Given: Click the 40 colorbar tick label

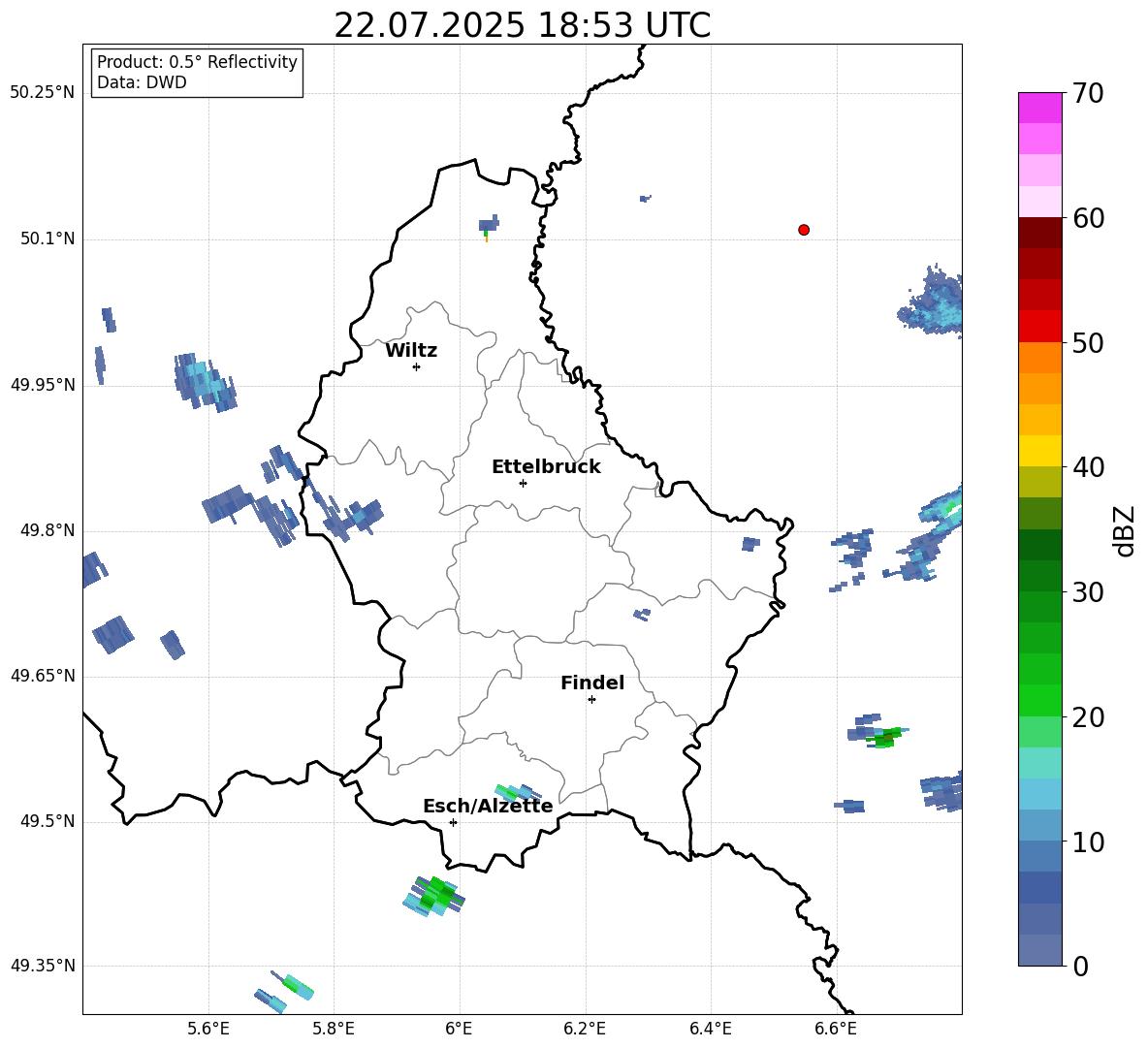Looking at the screenshot, I should (x=1087, y=467).
